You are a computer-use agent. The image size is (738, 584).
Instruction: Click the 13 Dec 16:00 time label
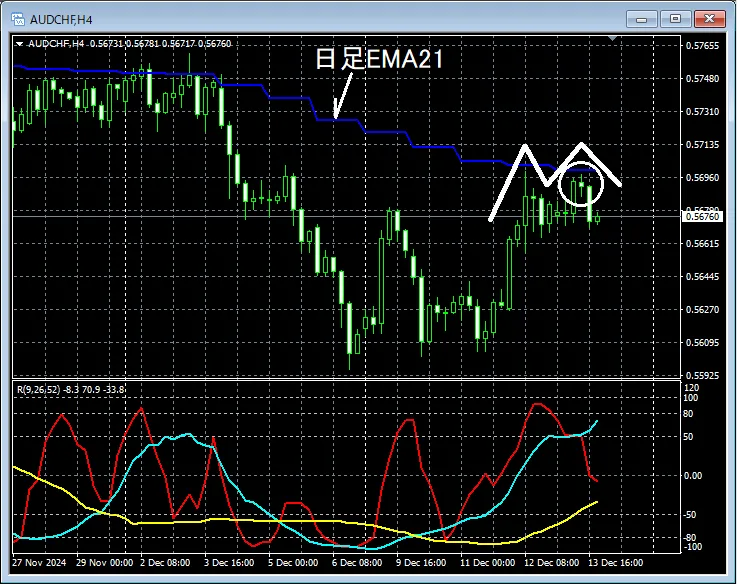[x=615, y=563]
